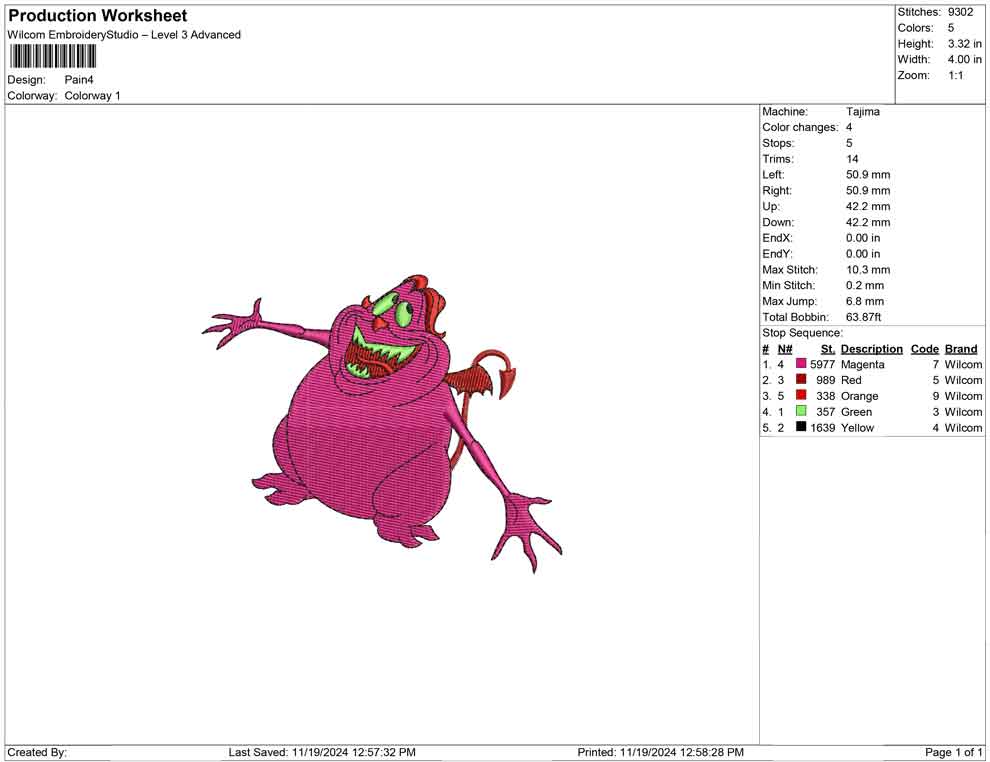Click the dark red swatch beside Red
The image size is (990, 762).
click(801, 379)
